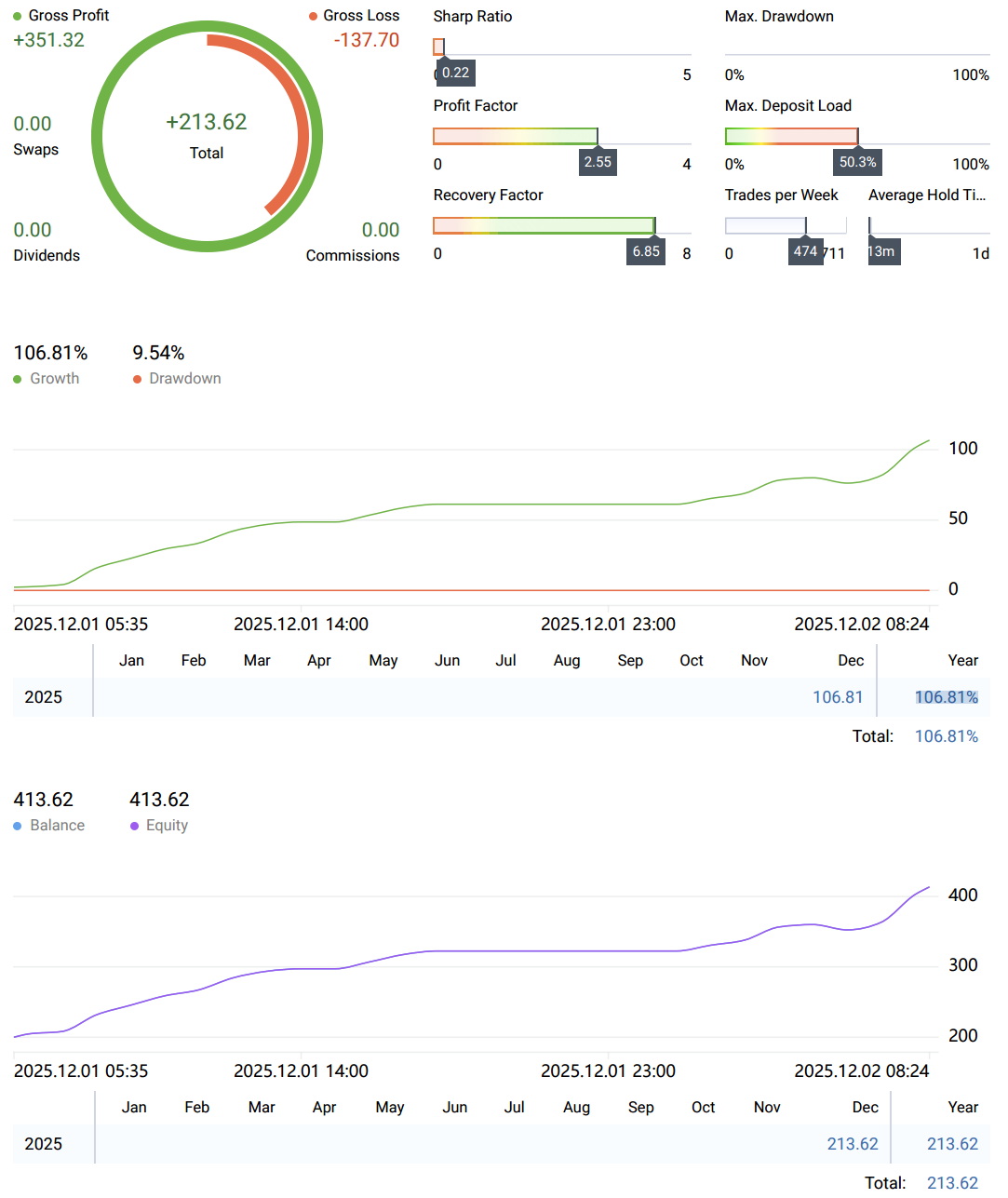Click the green Gross Profit legend dot
Viewport: 1008px width, 1198px height.
pyautogui.click(x=18, y=16)
